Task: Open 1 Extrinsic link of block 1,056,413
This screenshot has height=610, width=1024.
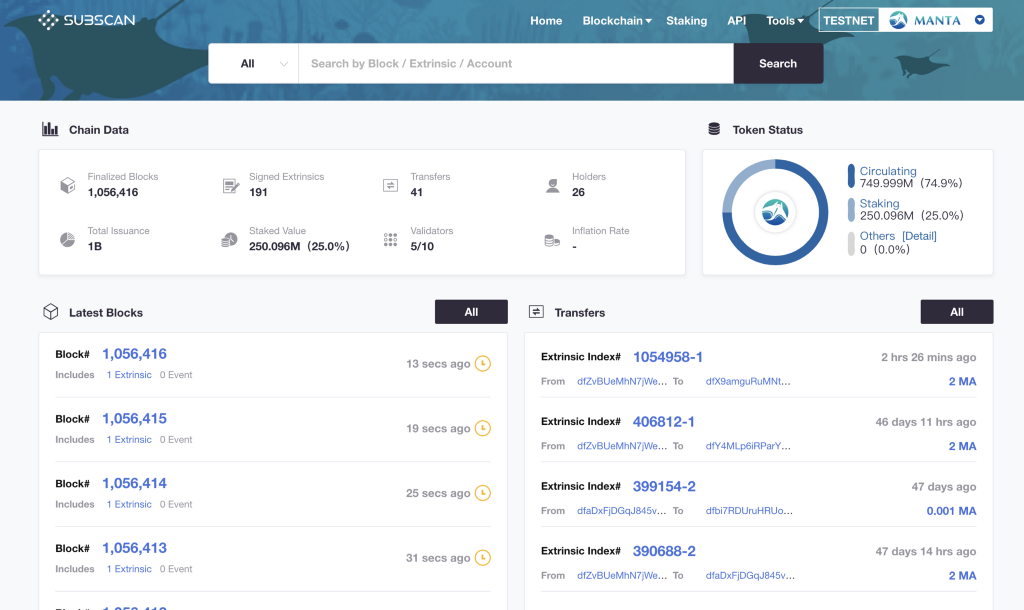Action: 129,569
